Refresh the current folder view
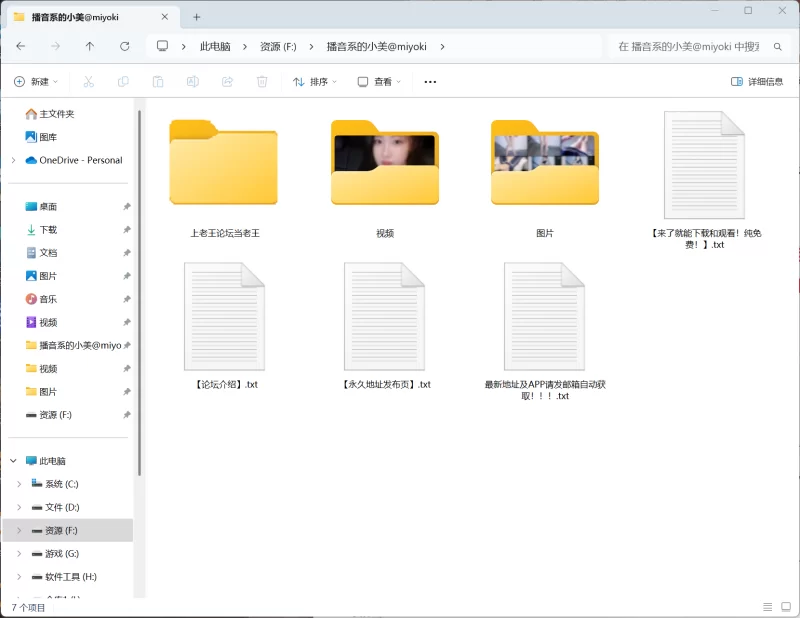 click(124, 46)
